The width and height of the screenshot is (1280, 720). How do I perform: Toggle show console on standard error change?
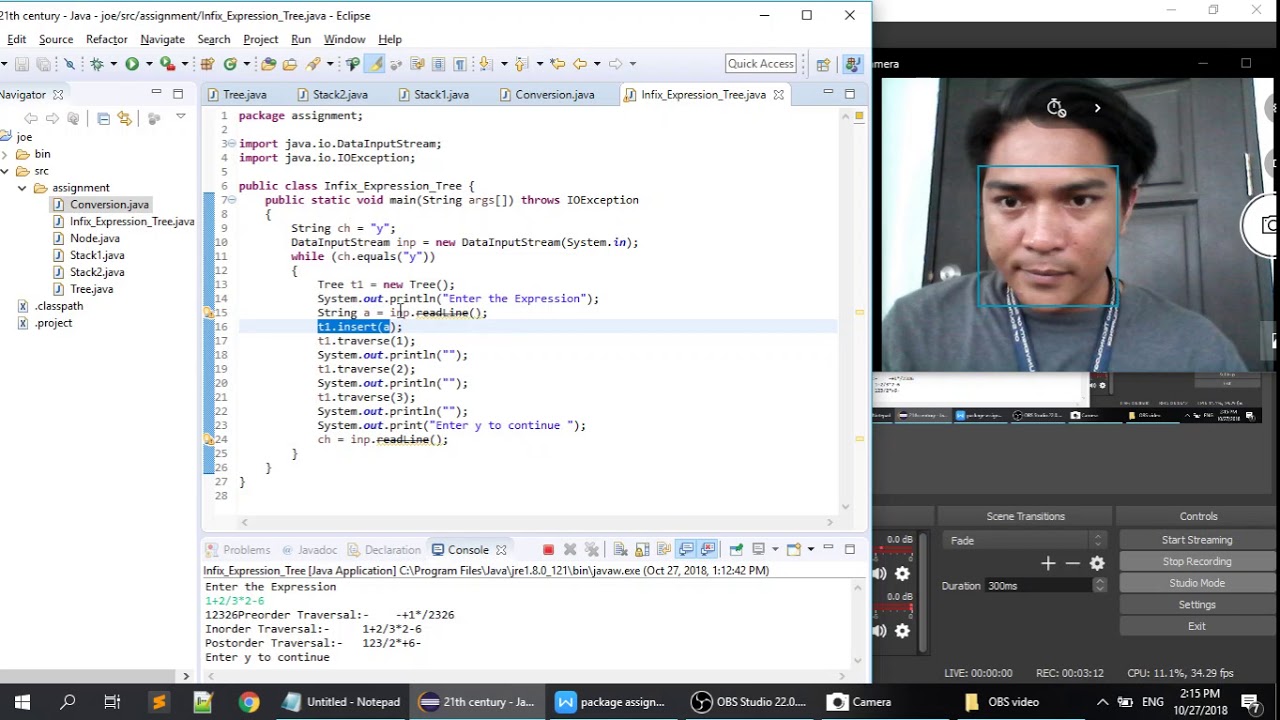(x=708, y=549)
